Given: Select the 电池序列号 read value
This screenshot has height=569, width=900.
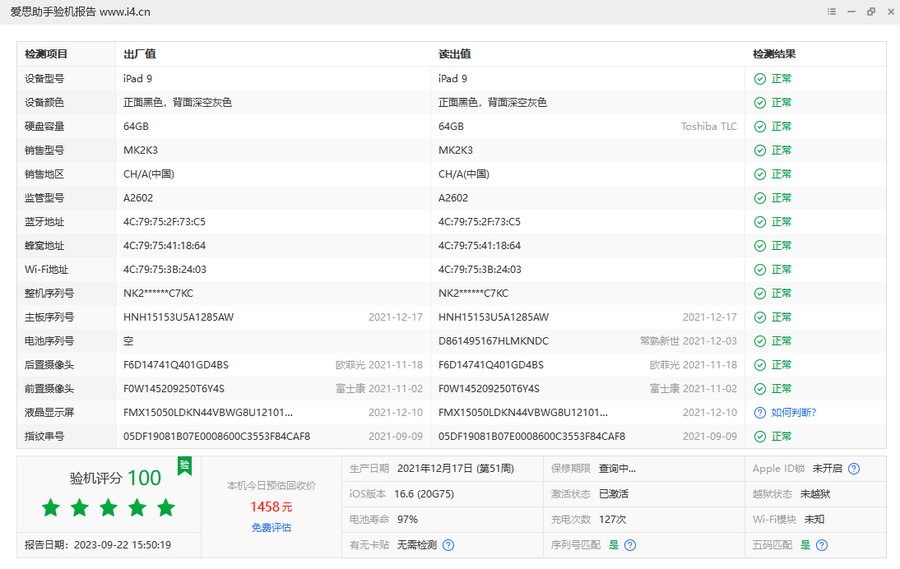Looking at the screenshot, I should pos(493,341).
